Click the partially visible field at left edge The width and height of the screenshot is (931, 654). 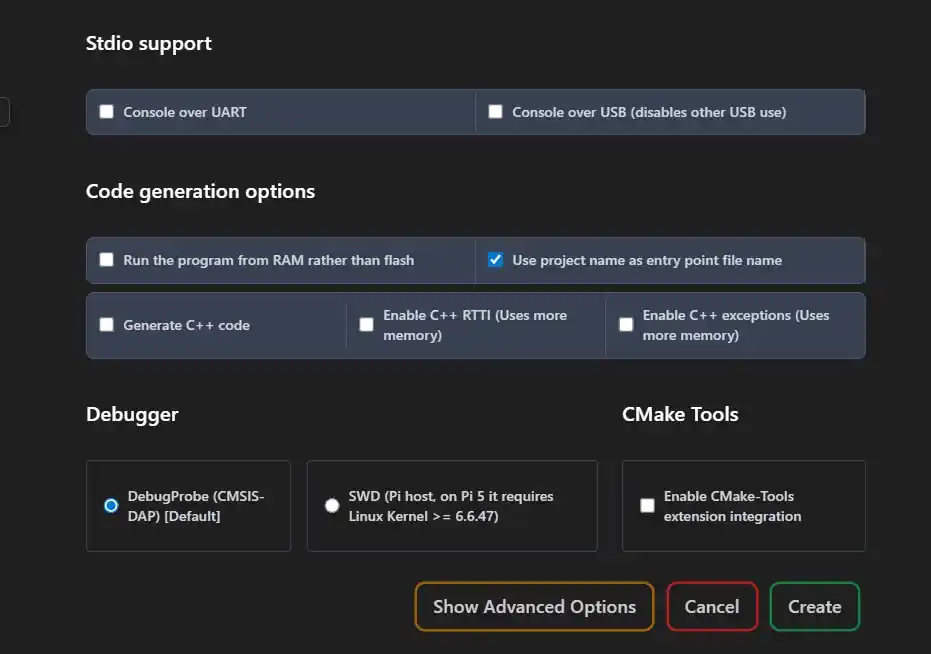[x=4, y=112]
